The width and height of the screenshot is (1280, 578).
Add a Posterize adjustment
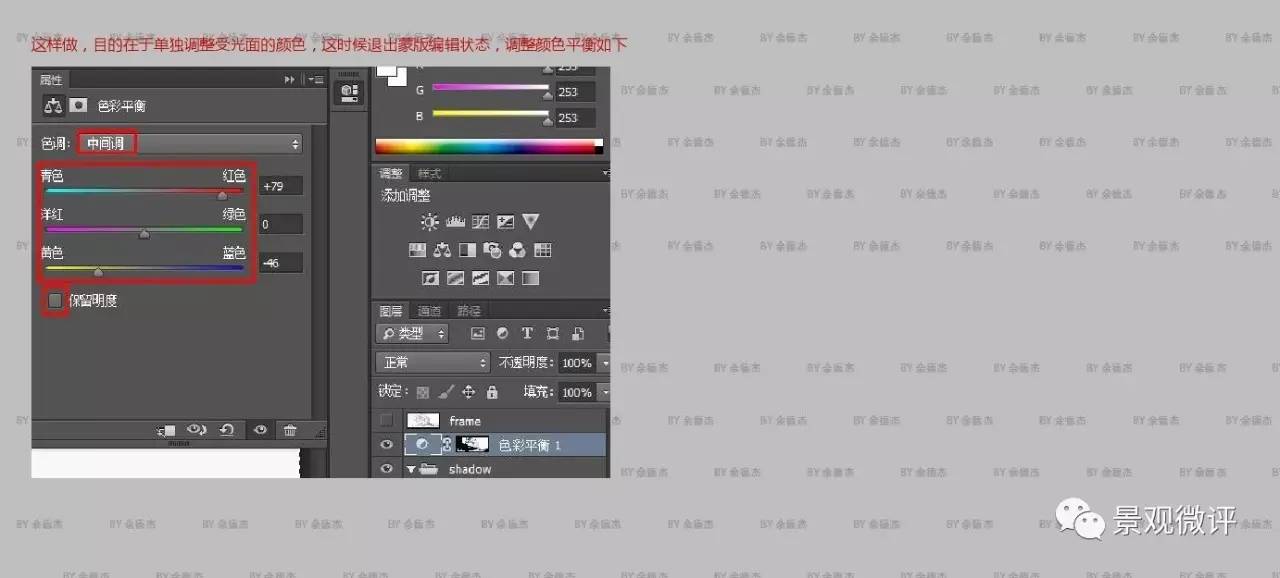point(455,278)
